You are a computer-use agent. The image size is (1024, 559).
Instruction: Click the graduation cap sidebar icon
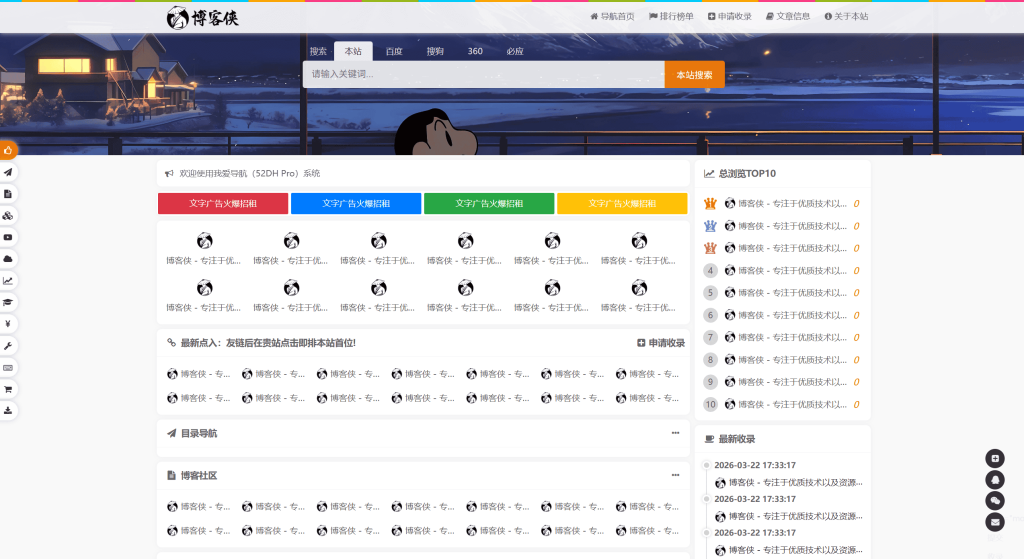8,302
